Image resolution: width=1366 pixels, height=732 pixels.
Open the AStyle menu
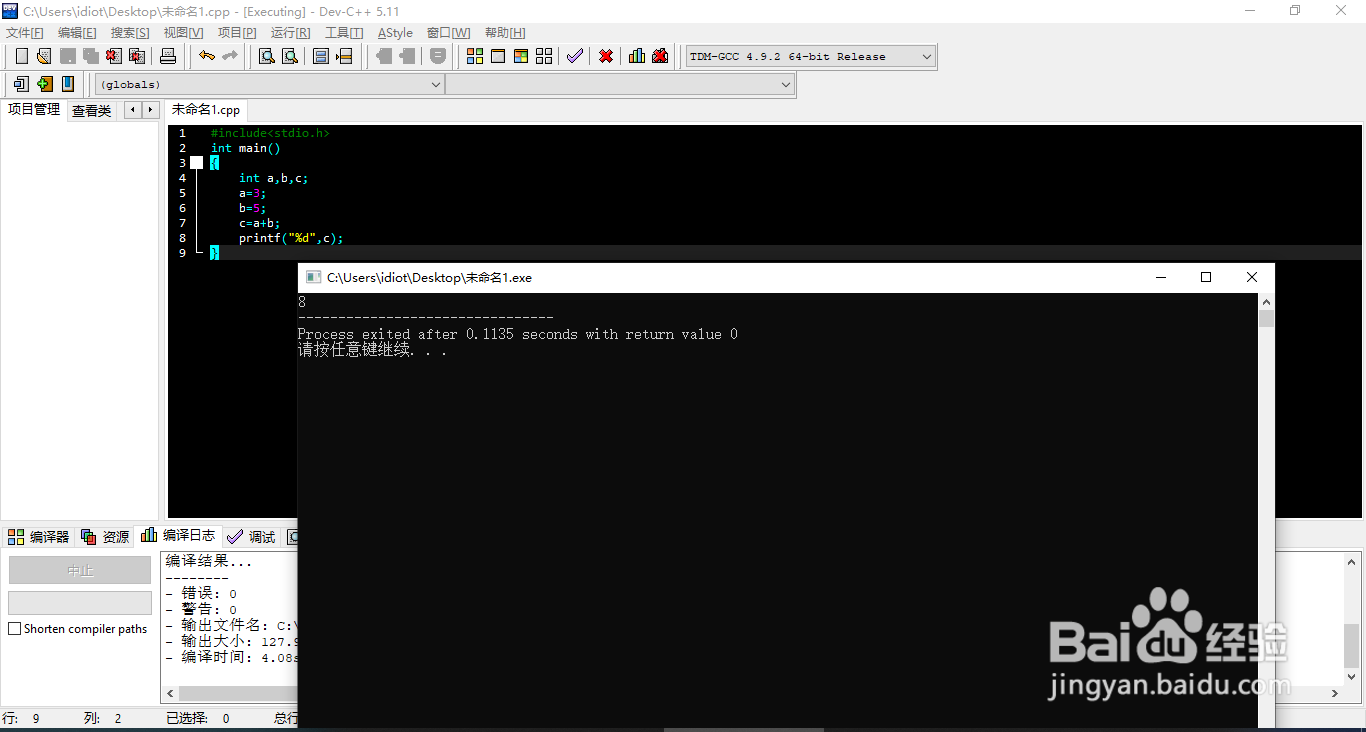tap(395, 33)
